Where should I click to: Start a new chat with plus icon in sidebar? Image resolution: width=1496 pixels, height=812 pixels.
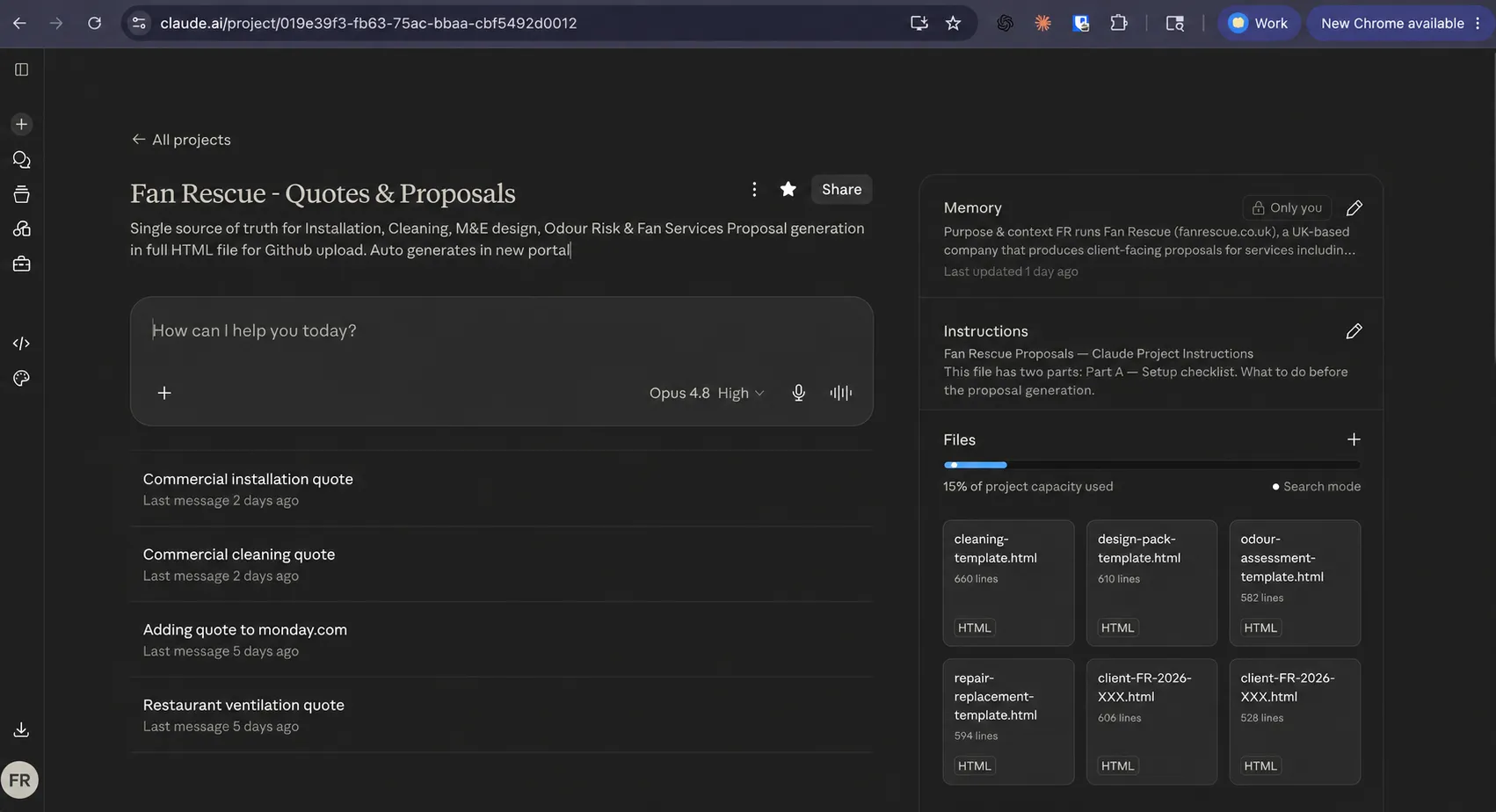click(22, 124)
